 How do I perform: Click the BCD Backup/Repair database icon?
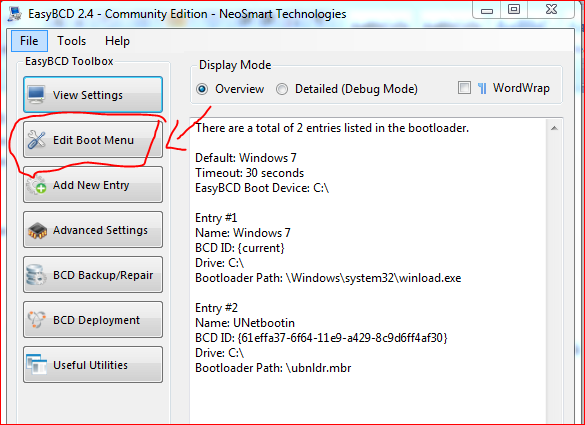click(36, 275)
